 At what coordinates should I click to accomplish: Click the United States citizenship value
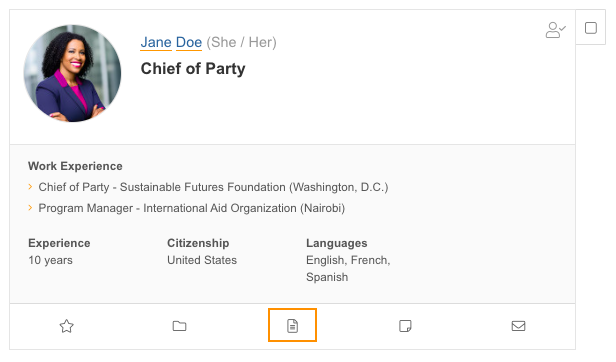[x=202, y=260]
